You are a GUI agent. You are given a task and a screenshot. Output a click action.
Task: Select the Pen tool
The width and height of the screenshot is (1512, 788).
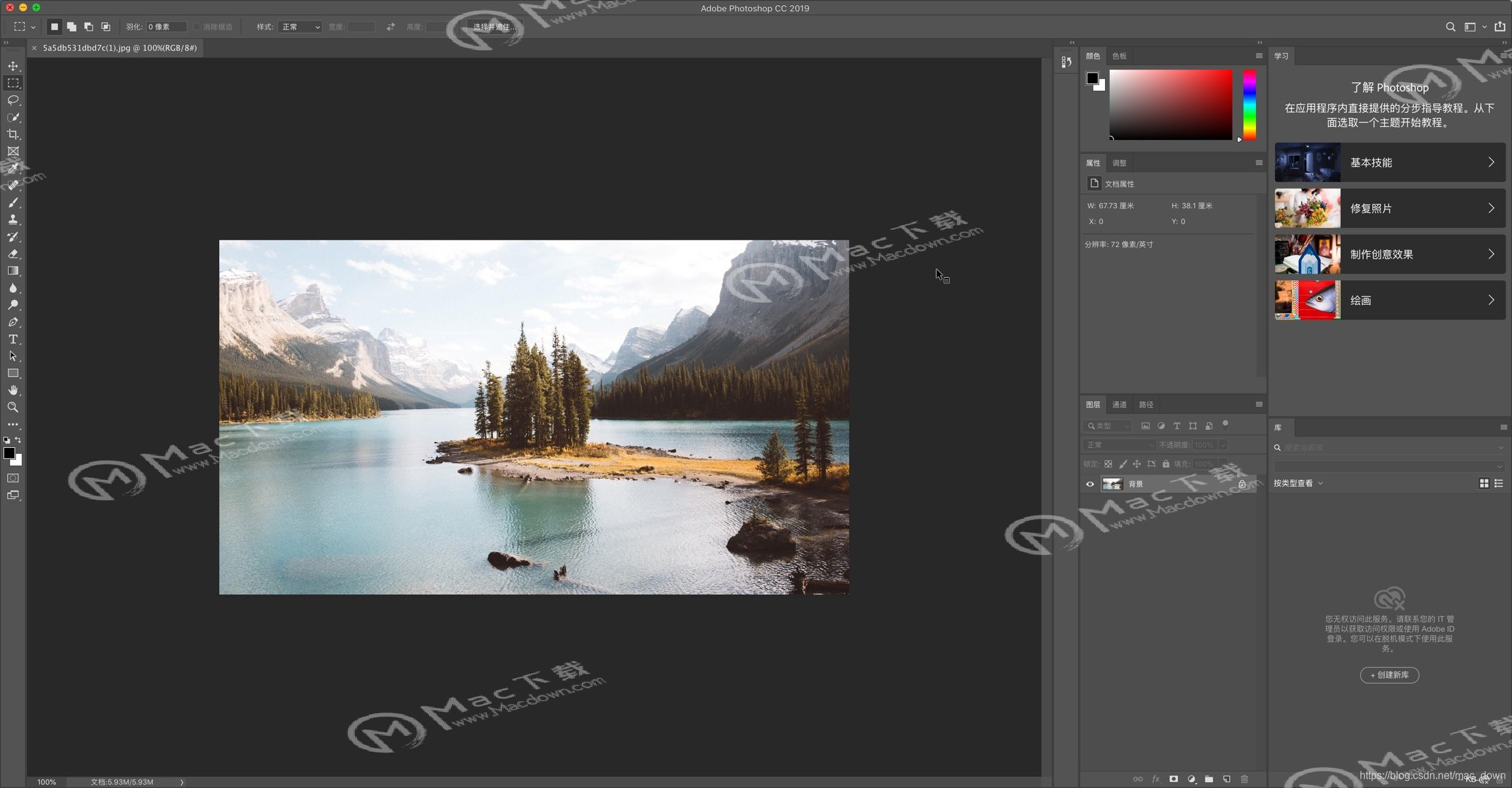pyautogui.click(x=13, y=322)
